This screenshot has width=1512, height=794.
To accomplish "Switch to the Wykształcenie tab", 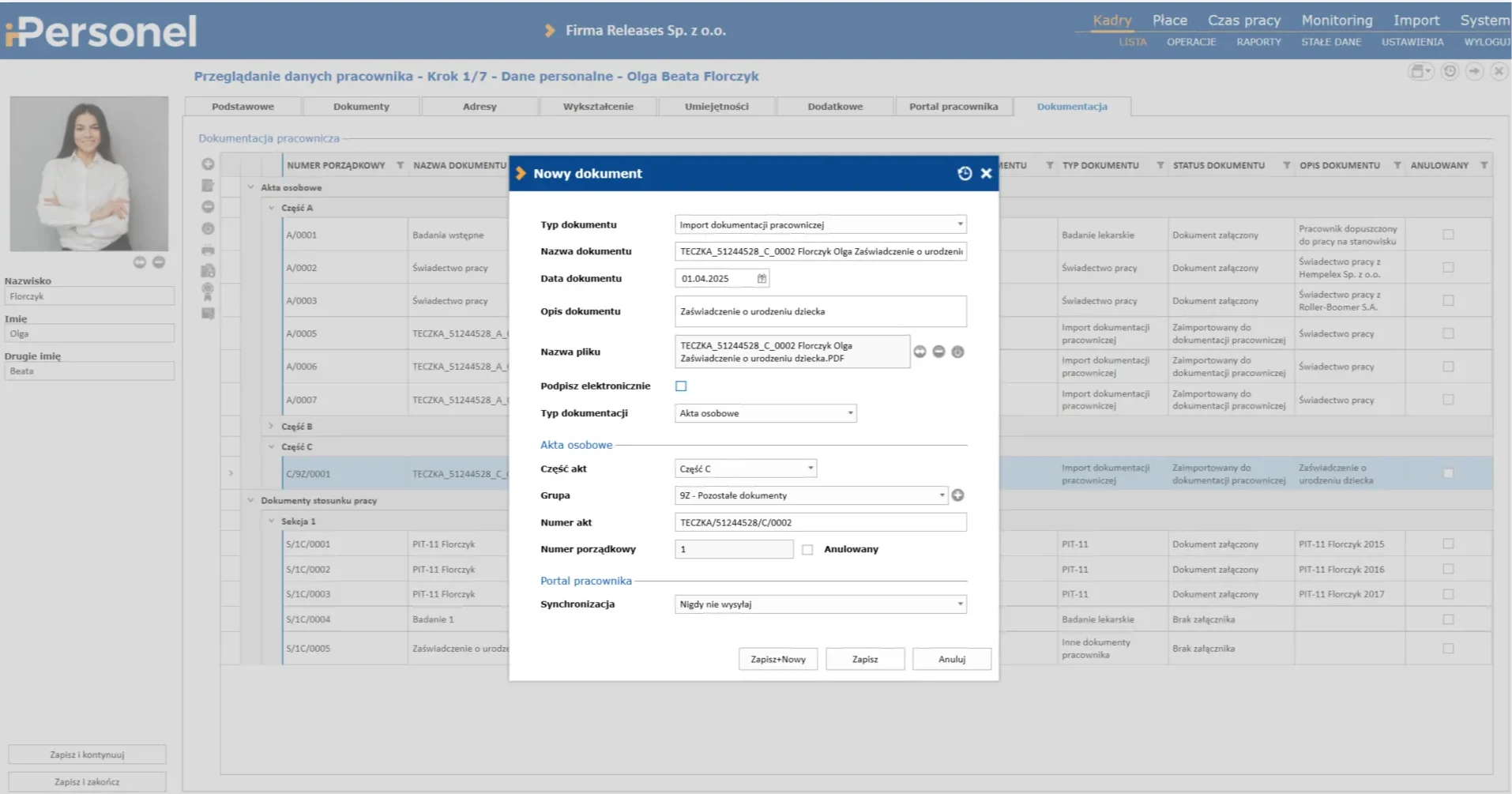I will click(x=598, y=107).
